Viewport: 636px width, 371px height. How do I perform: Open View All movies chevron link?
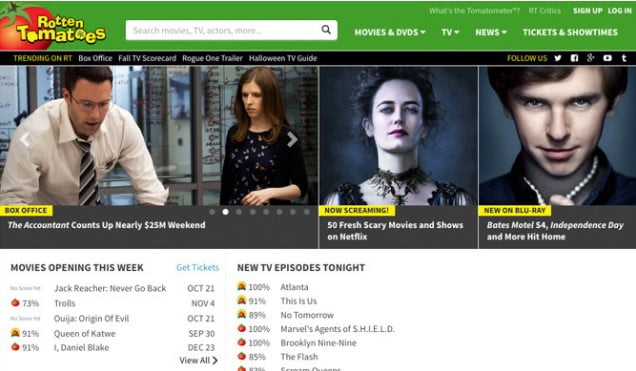199,360
